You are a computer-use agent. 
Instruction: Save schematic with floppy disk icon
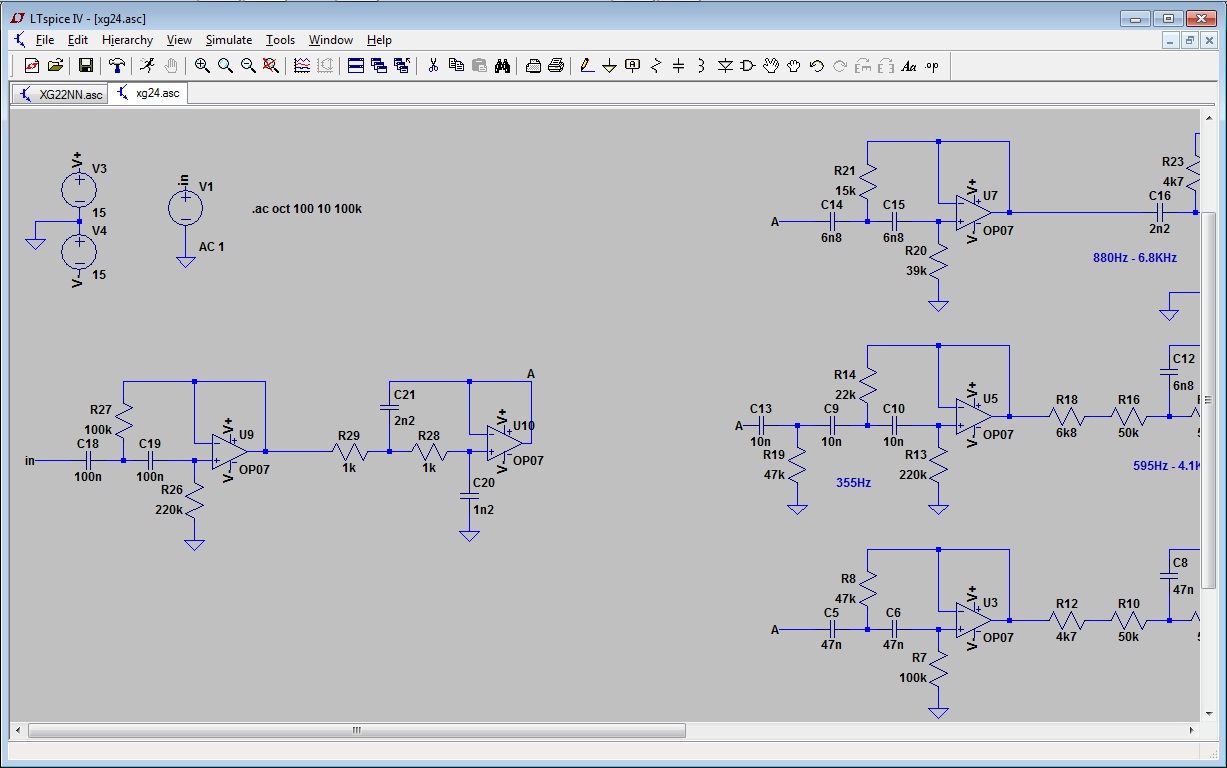(x=86, y=66)
